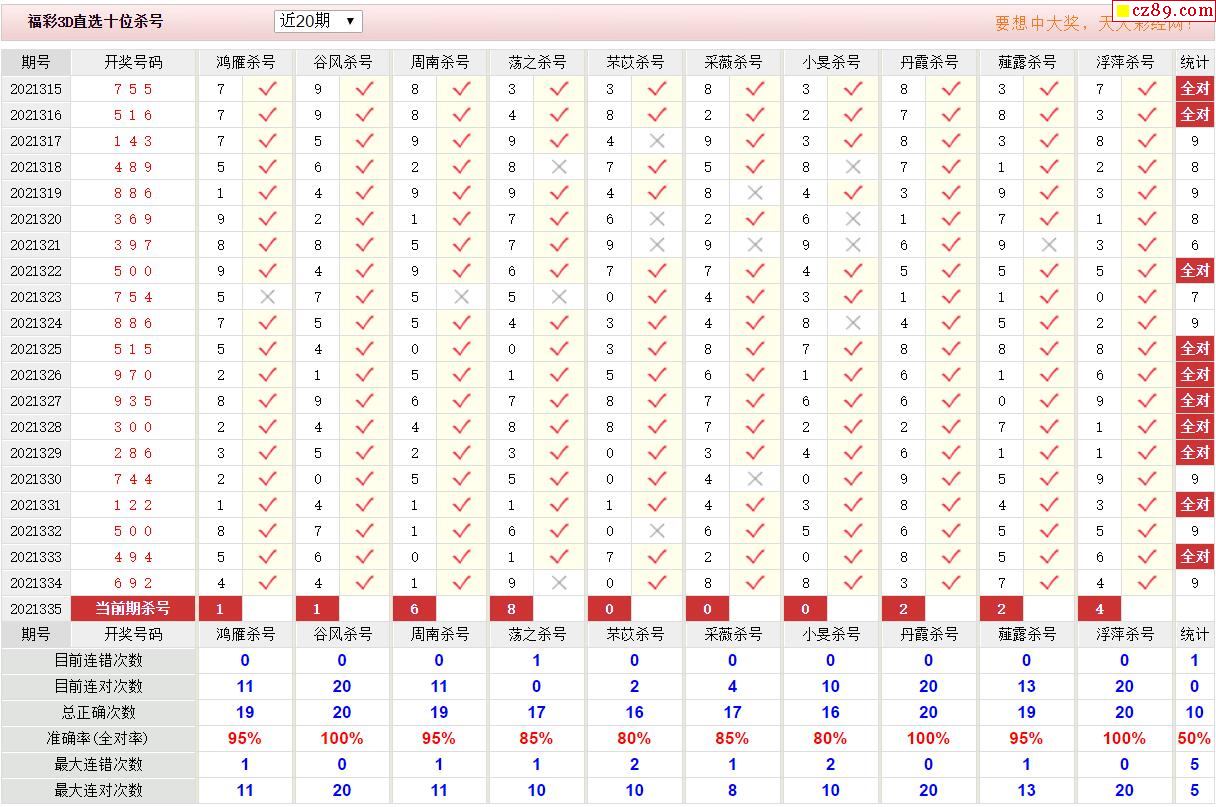Click the red checkmark in row 2021315 under 鸿雁杀号
Viewport: 1216px width, 807px height.
[267, 89]
